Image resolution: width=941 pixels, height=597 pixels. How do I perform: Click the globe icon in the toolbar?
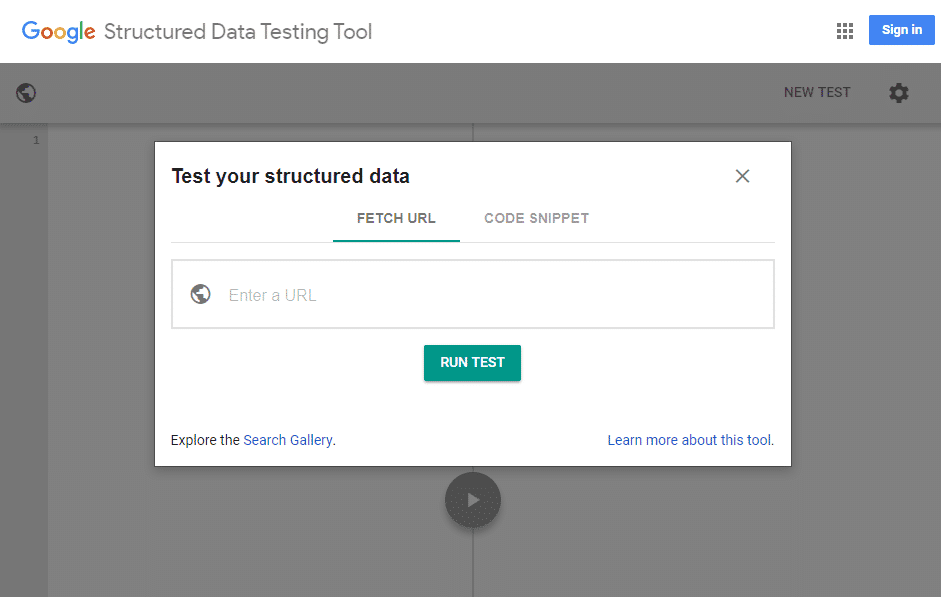tap(26, 93)
